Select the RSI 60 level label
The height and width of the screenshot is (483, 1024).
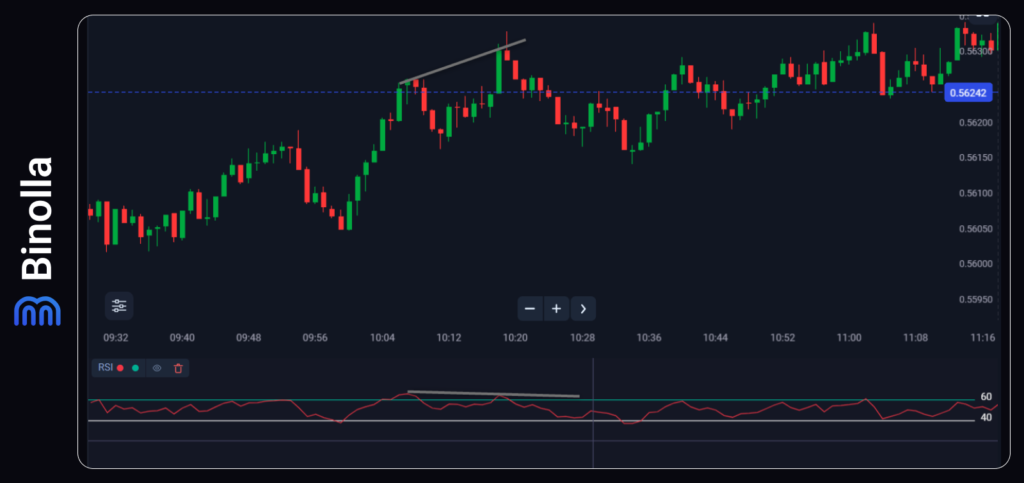coord(986,397)
